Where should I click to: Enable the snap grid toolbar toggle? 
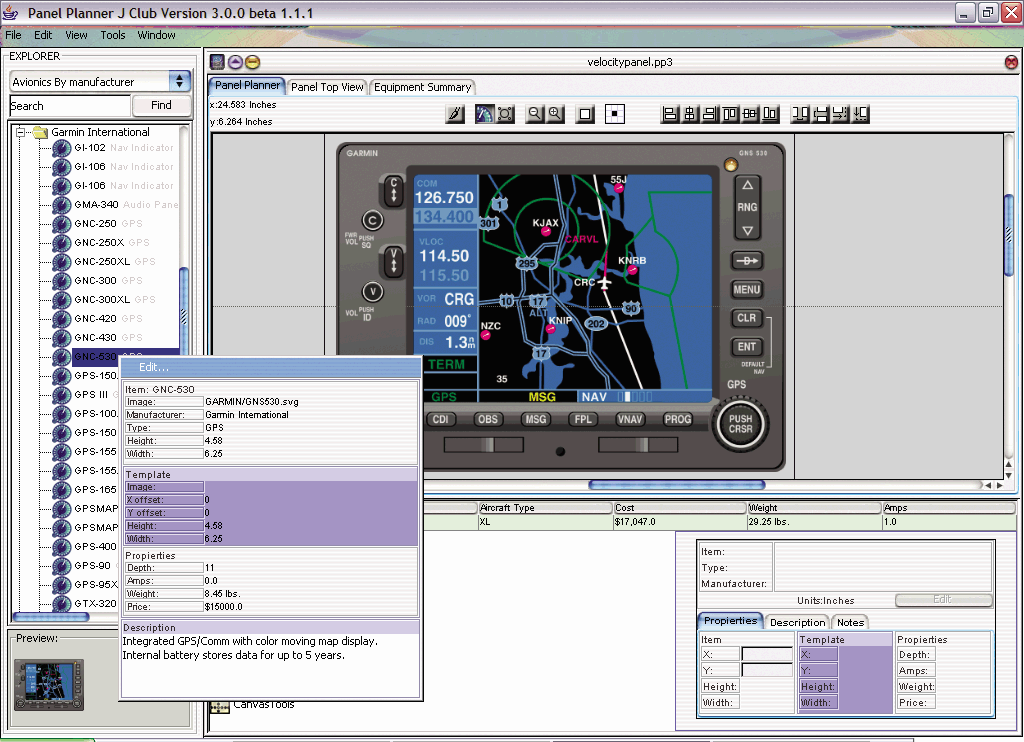point(614,114)
